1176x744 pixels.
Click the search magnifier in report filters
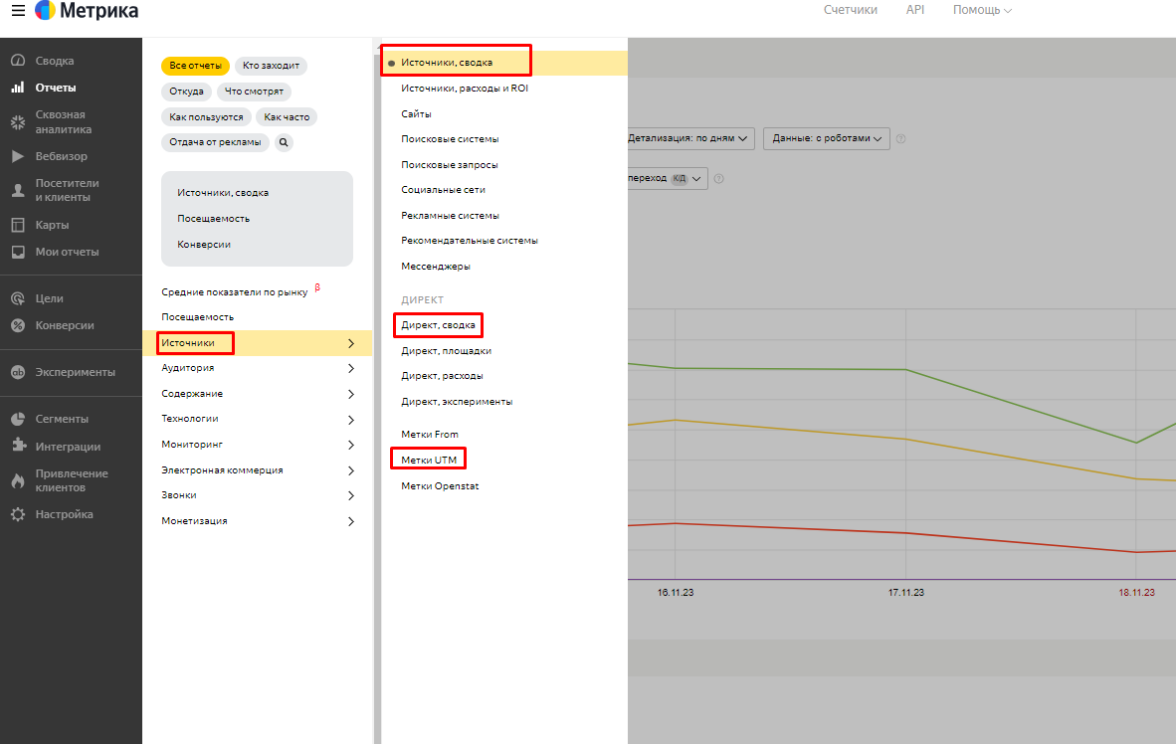[284, 142]
